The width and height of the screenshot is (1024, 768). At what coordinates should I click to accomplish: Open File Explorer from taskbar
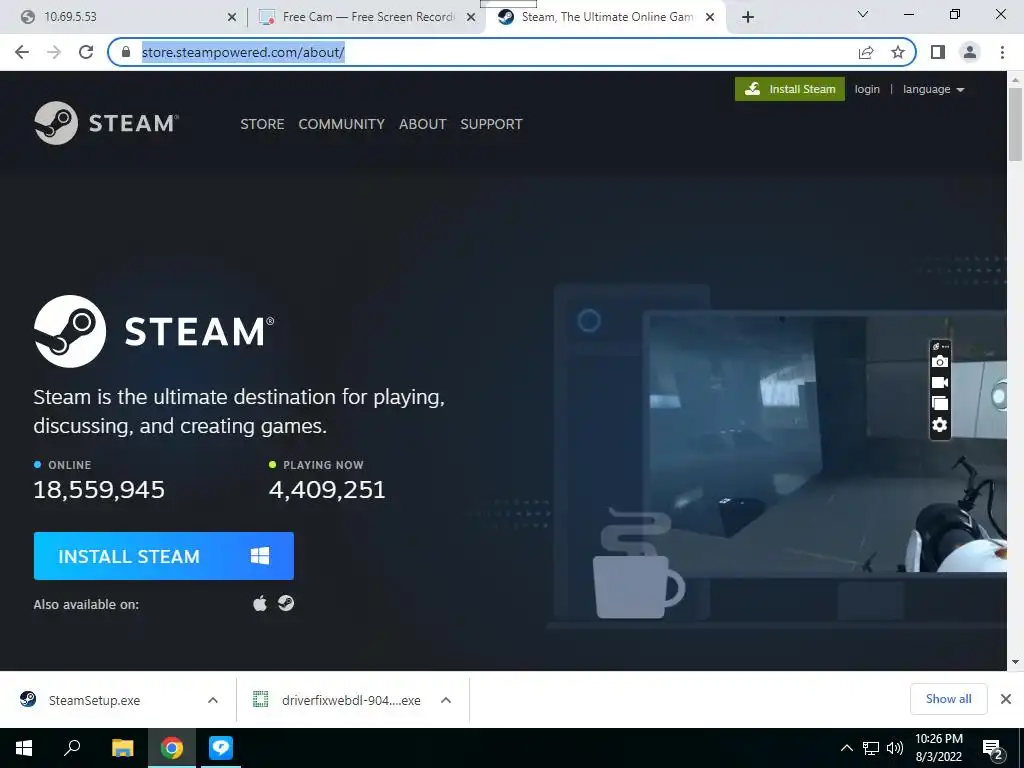pos(122,748)
